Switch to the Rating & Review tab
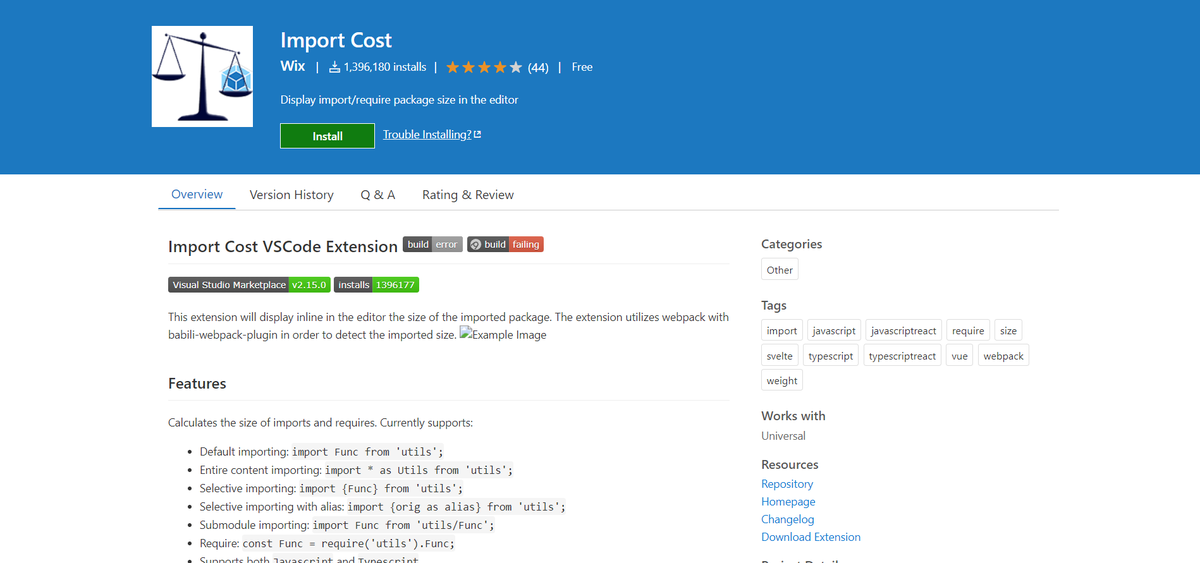 tap(468, 194)
